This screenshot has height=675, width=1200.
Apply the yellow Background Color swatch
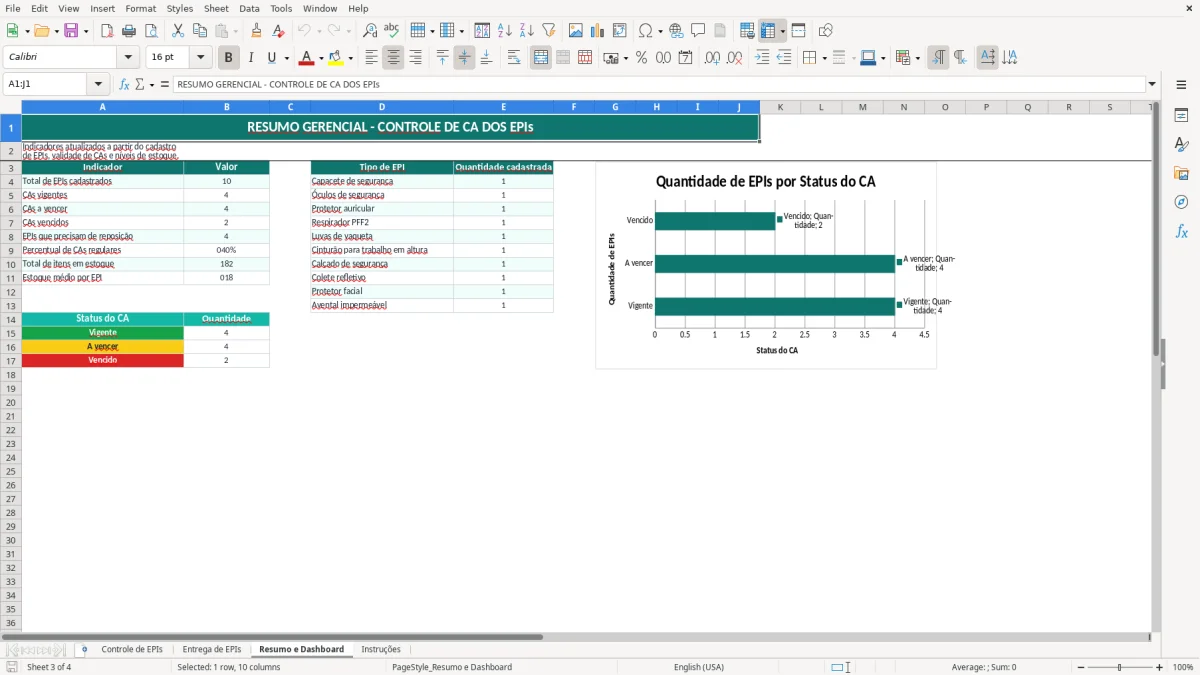pos(337,58)
